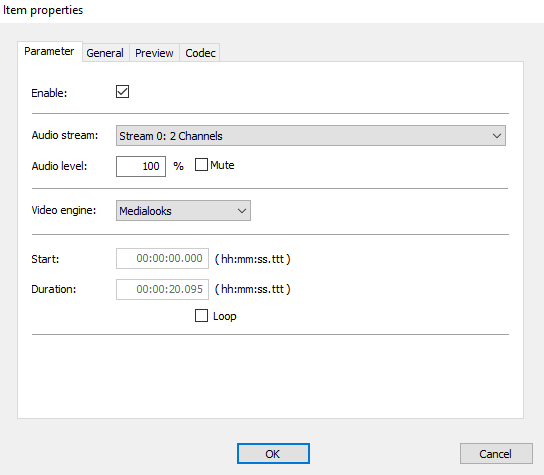This screenshot has height=475, width=544.
Task: Click the Item properties title bar
Action: (x=272, y=11)
